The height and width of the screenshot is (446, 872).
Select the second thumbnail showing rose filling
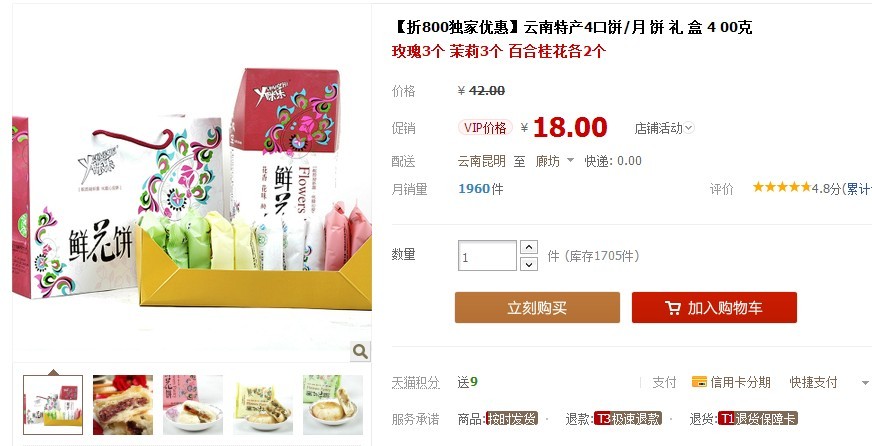[123, 405]
